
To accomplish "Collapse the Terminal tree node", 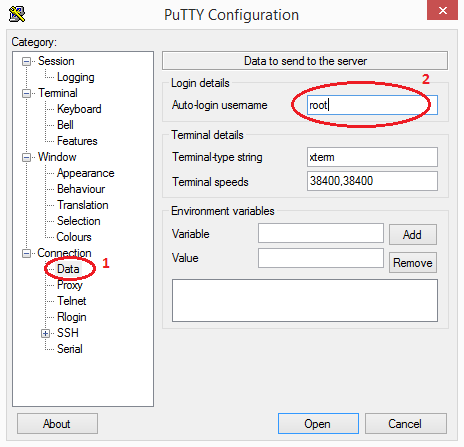I will point(26,94).
